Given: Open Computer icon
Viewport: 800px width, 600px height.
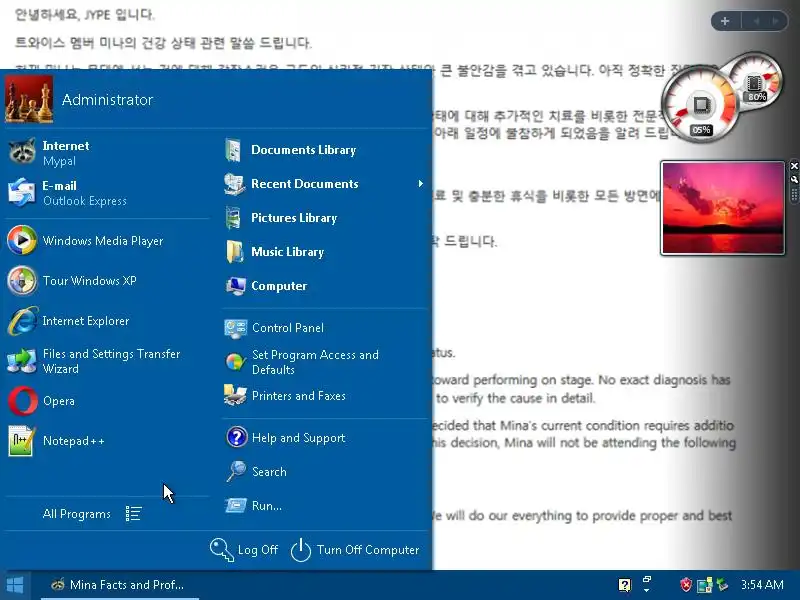Looking at the screenshot, I should click(x=236, y=286).
